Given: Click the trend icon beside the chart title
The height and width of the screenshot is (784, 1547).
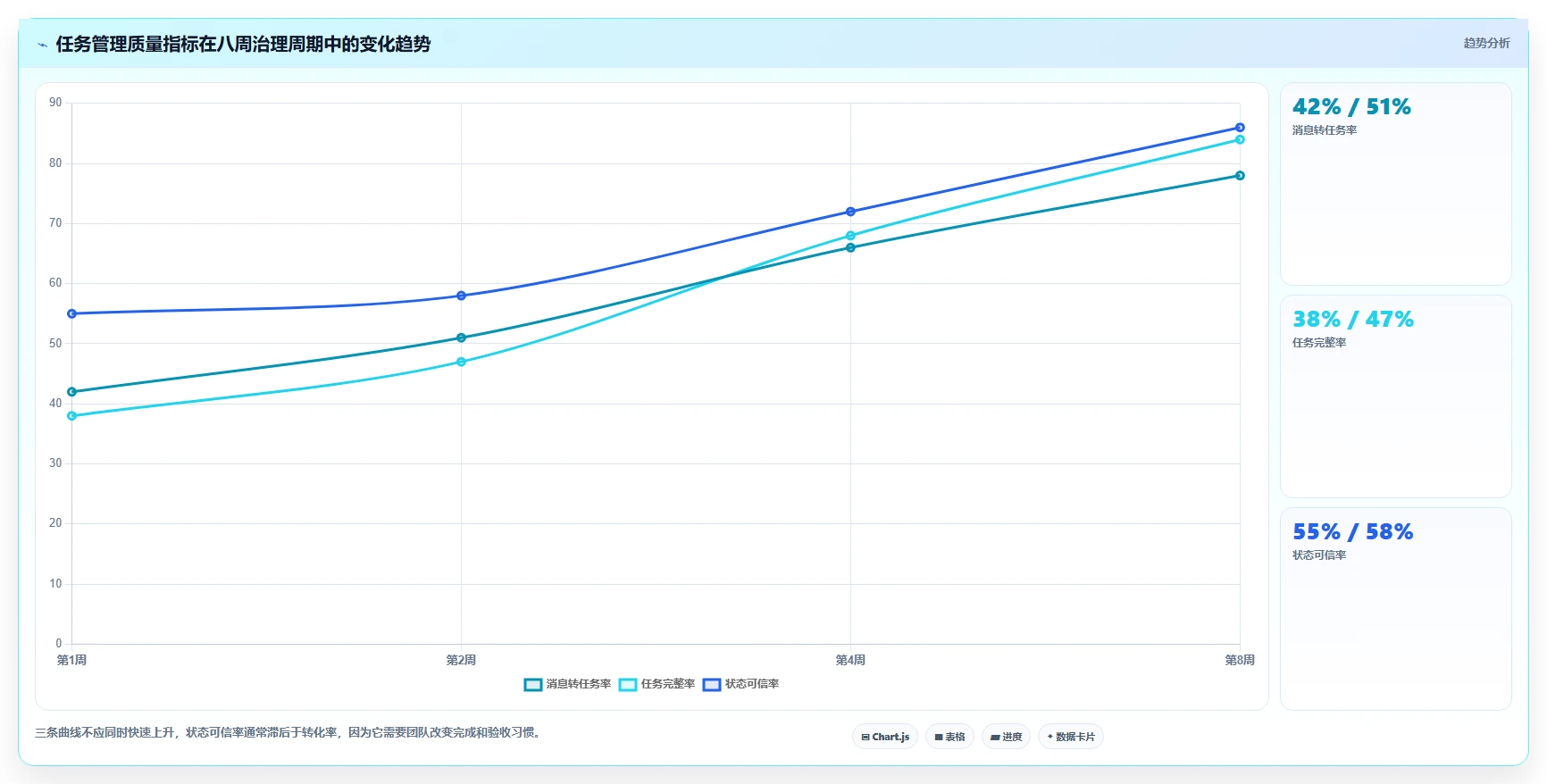Looking at the screenshot, I should point(42,45).
